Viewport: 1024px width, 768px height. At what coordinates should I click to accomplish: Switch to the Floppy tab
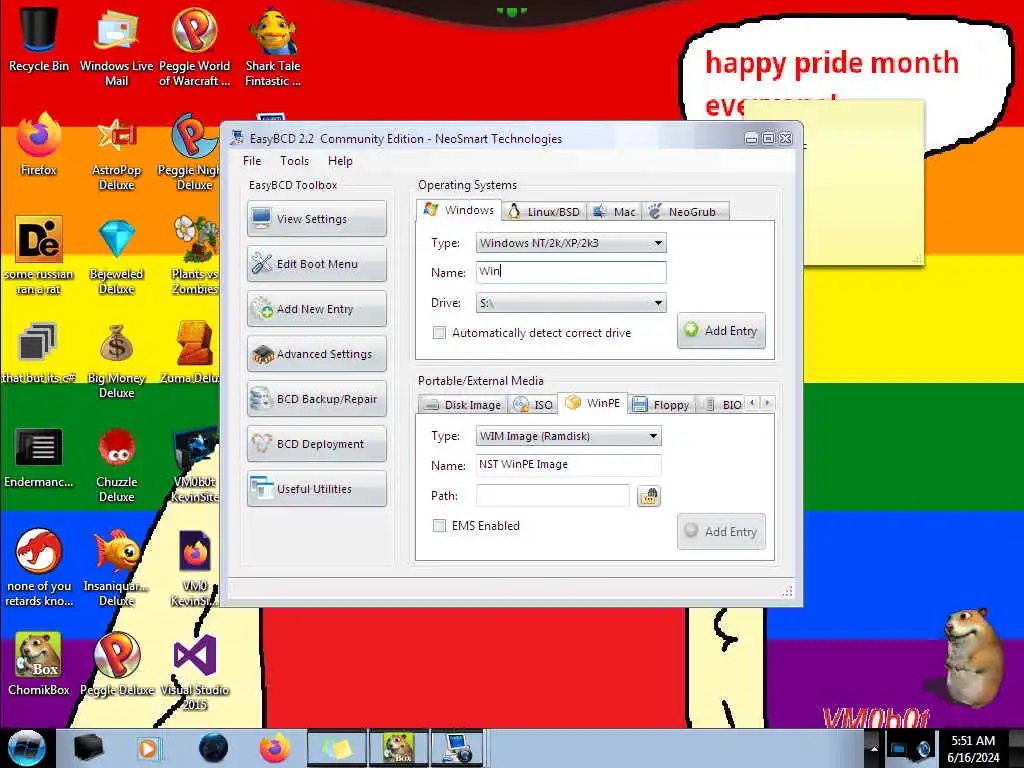click(x=662, y=405)
